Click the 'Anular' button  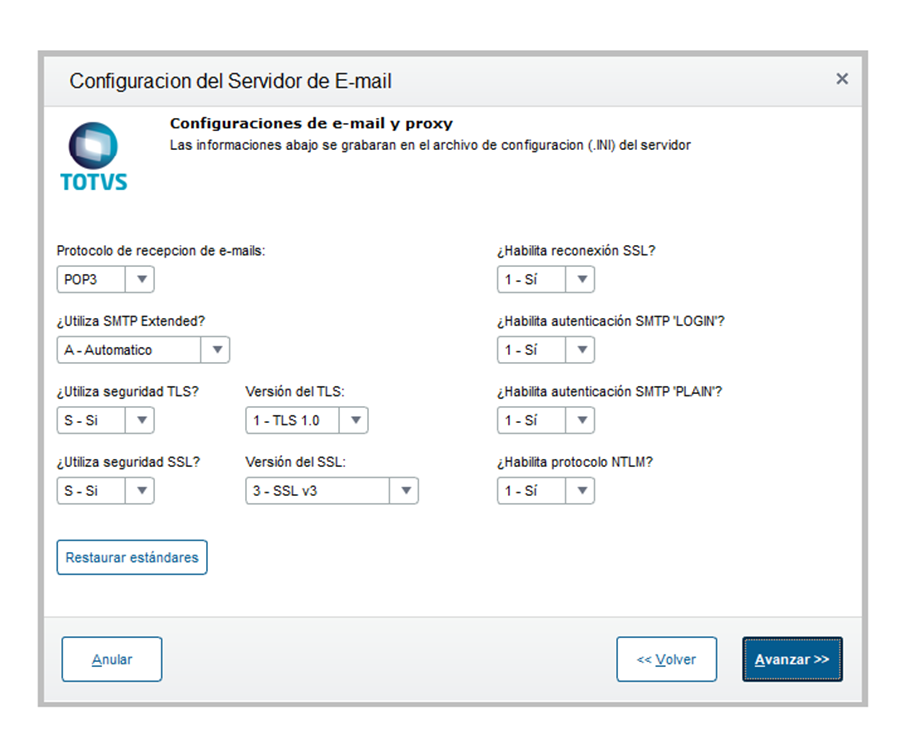click(x=111, y=659)
